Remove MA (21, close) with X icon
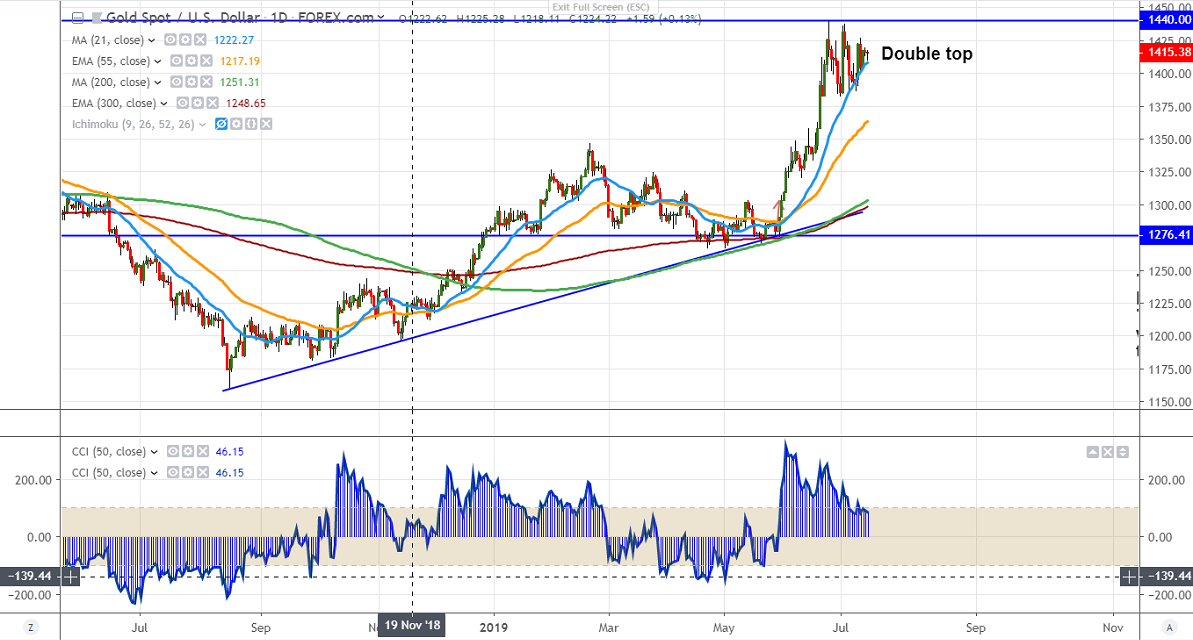The height and width of the screenshot is (640, 1193). tap(200, 40)
